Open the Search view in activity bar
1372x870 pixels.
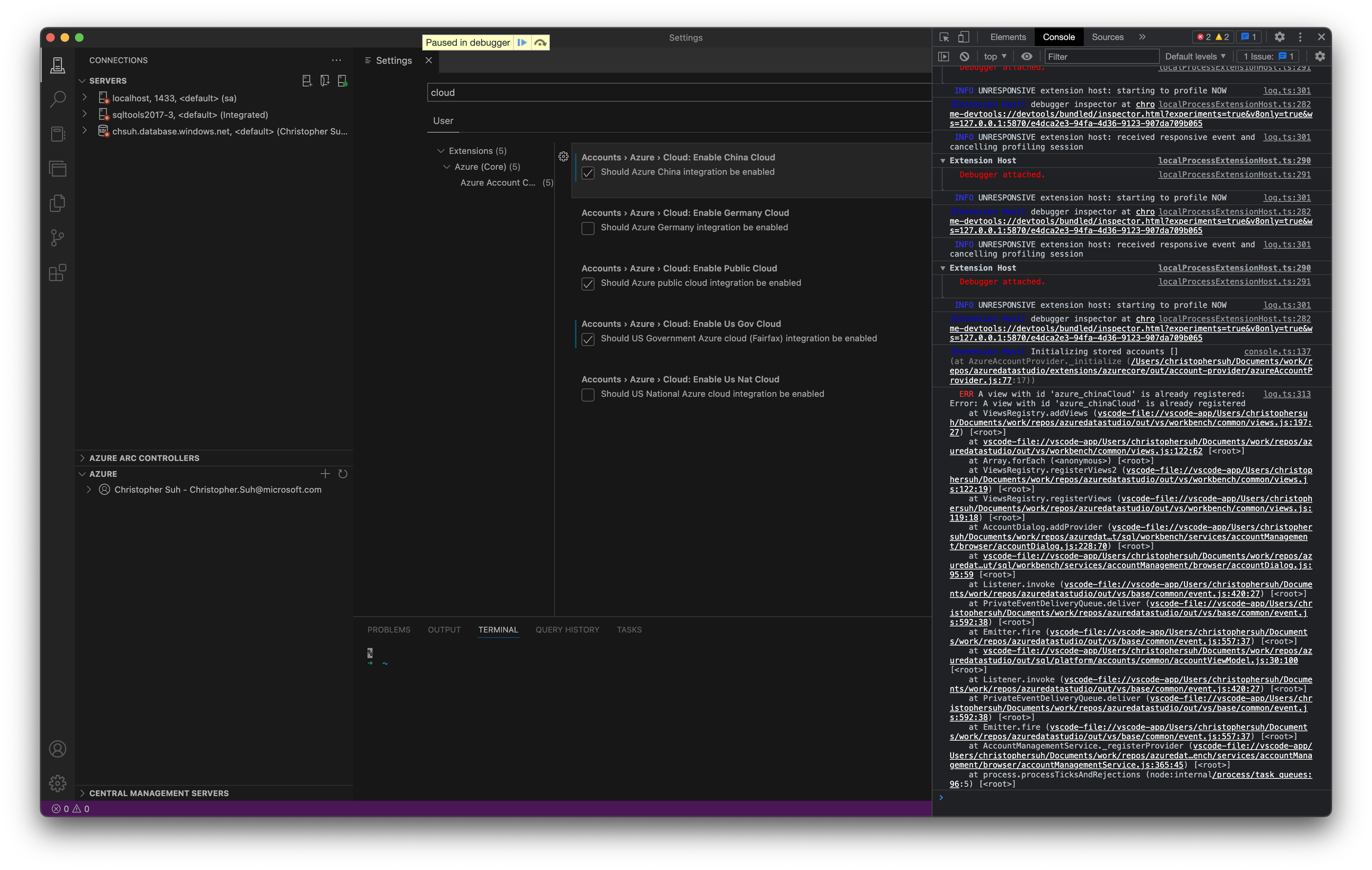tap(58, 99)
